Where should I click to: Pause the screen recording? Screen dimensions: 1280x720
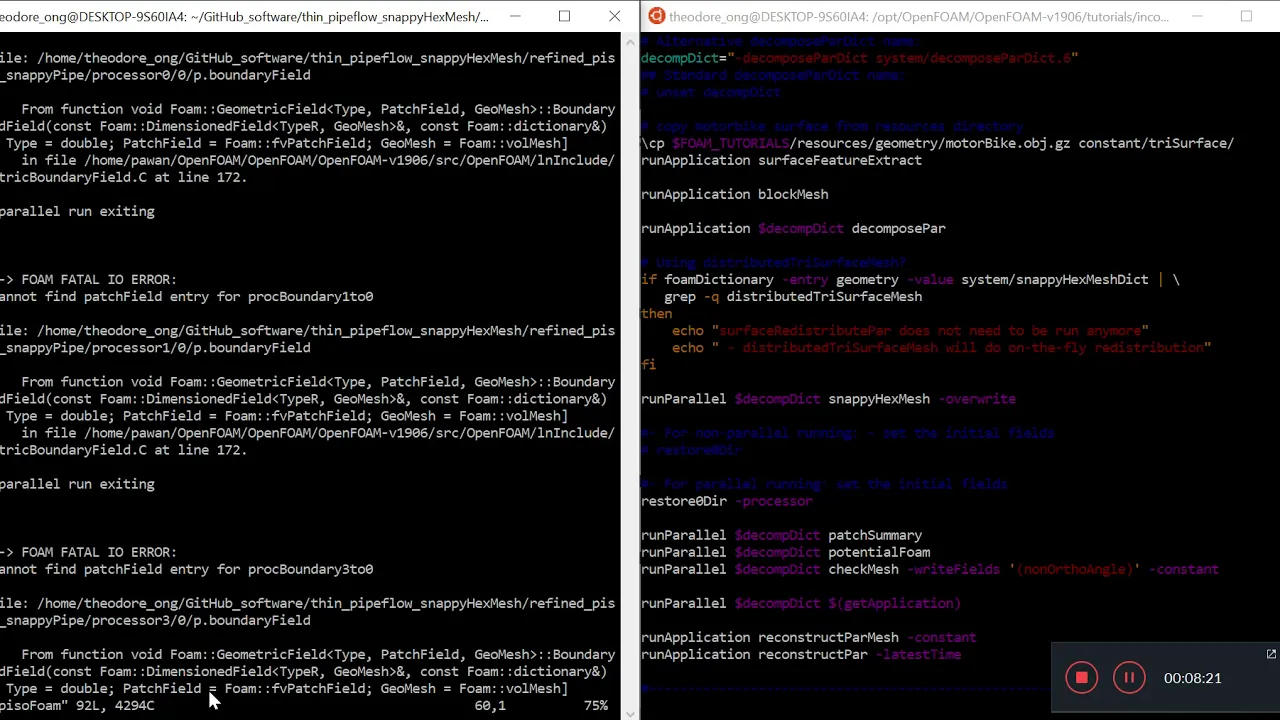[1129, 678]
